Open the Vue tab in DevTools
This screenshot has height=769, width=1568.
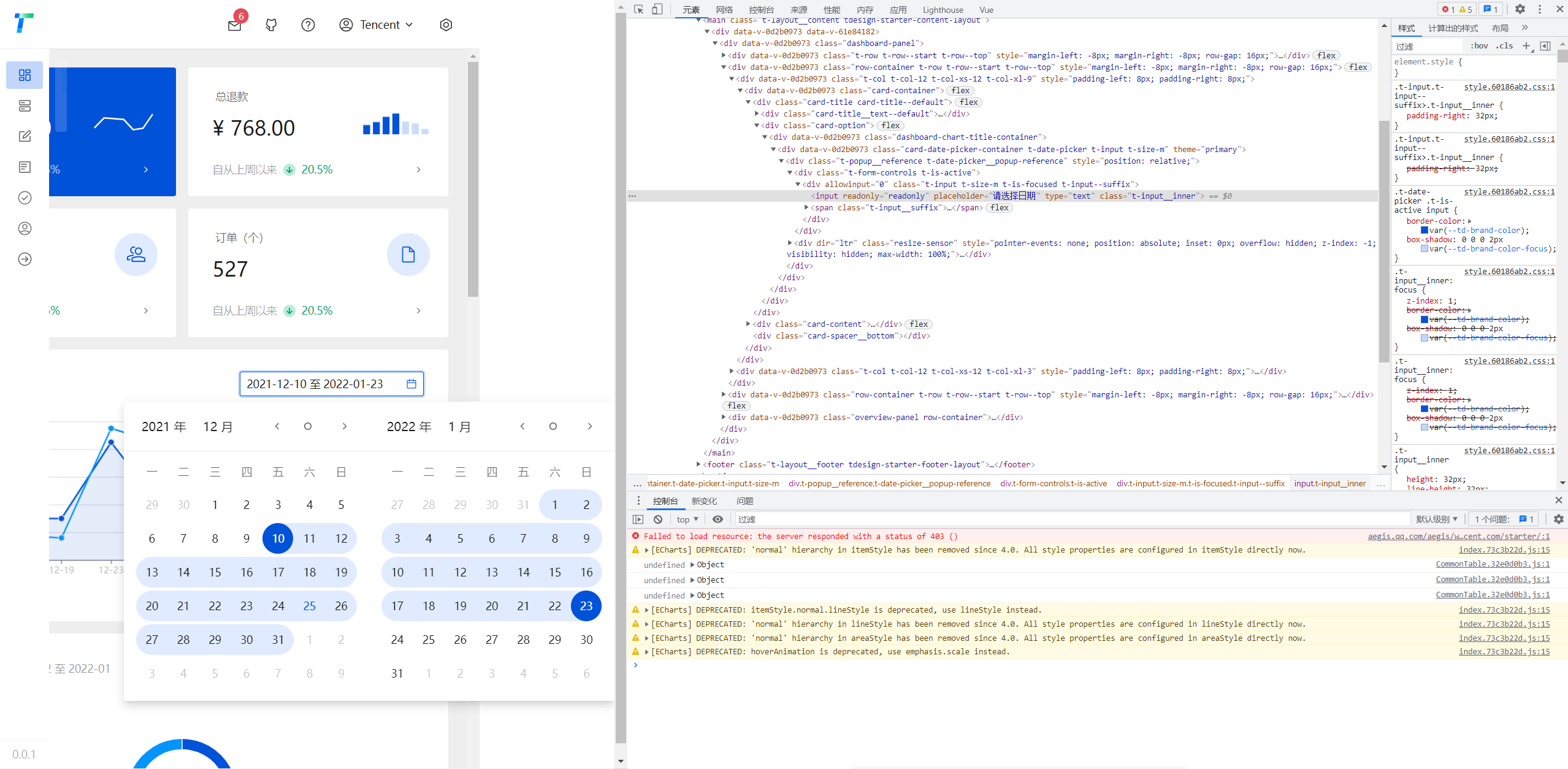click(986, 10)
